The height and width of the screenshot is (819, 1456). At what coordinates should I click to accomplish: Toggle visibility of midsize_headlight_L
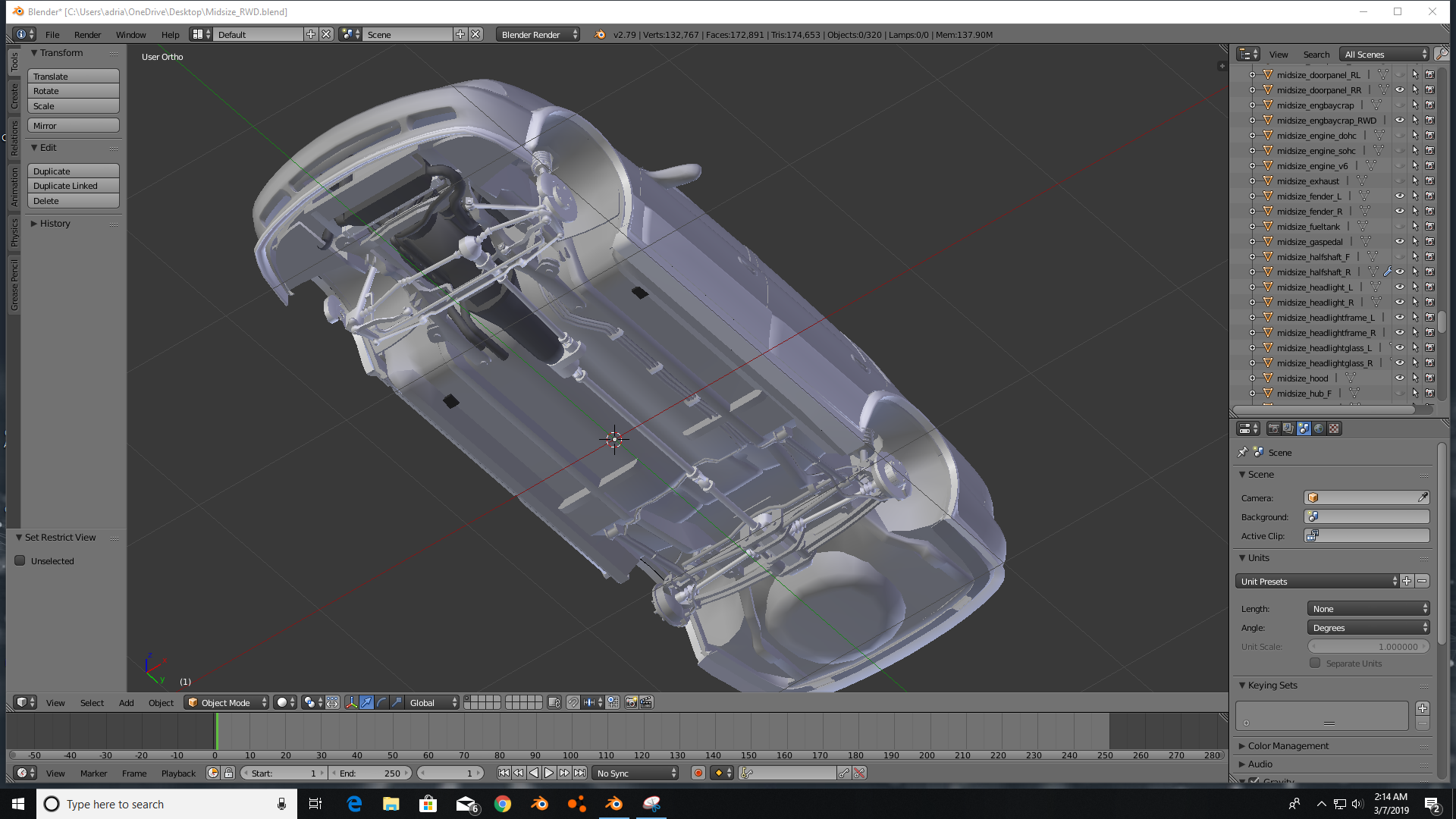(x=1400, y=287)
